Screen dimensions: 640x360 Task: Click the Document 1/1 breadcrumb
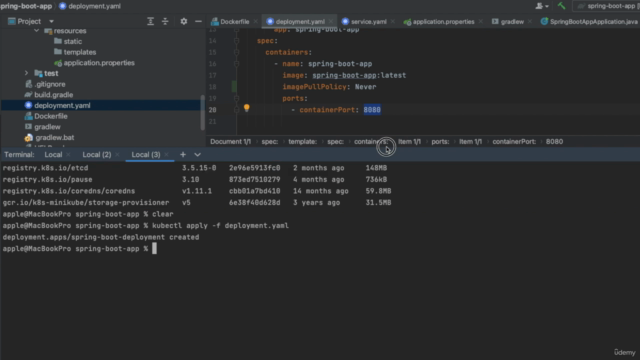(x=230, y=141)
